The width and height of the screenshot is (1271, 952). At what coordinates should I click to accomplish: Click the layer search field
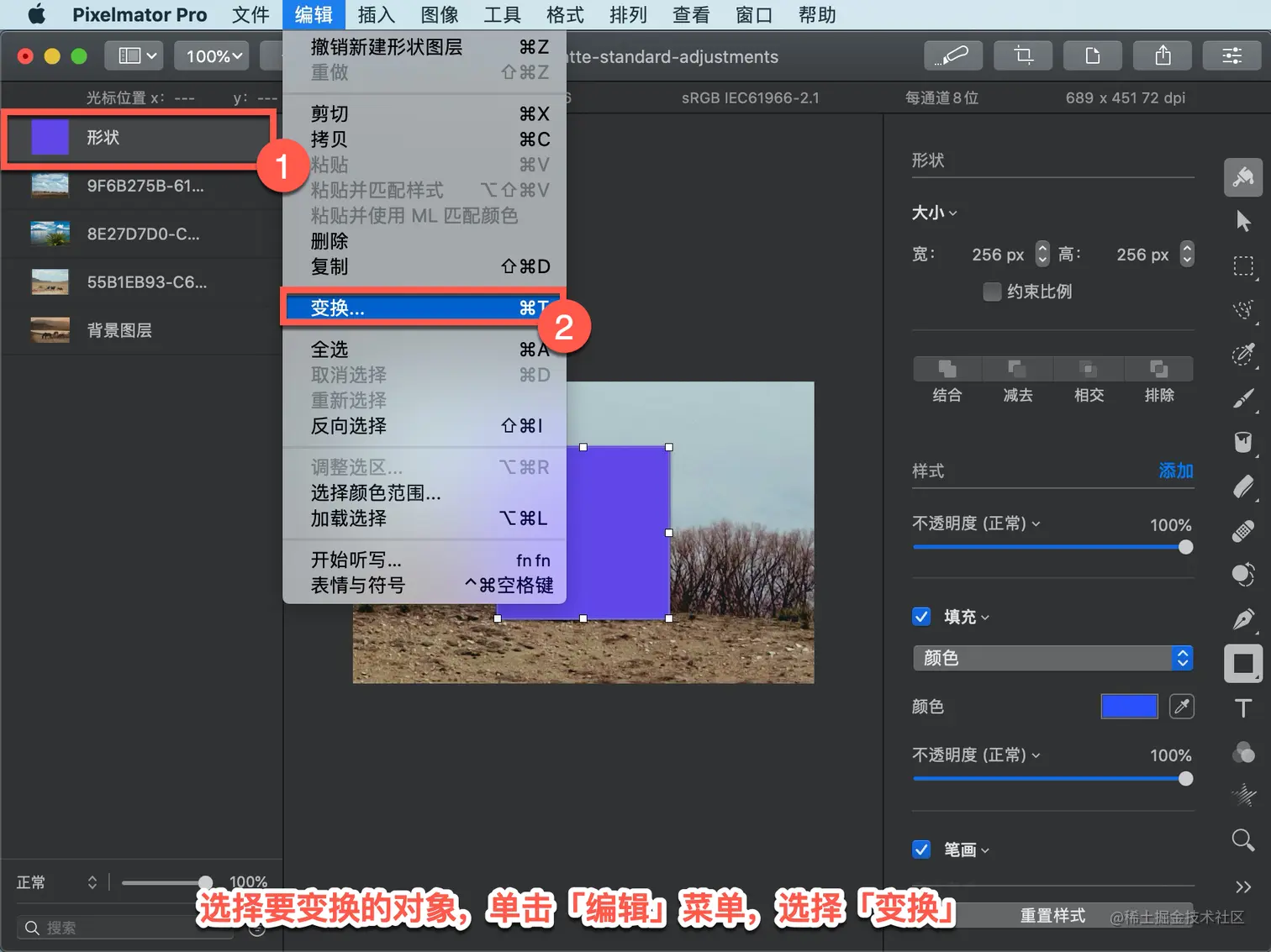point(124,928)
